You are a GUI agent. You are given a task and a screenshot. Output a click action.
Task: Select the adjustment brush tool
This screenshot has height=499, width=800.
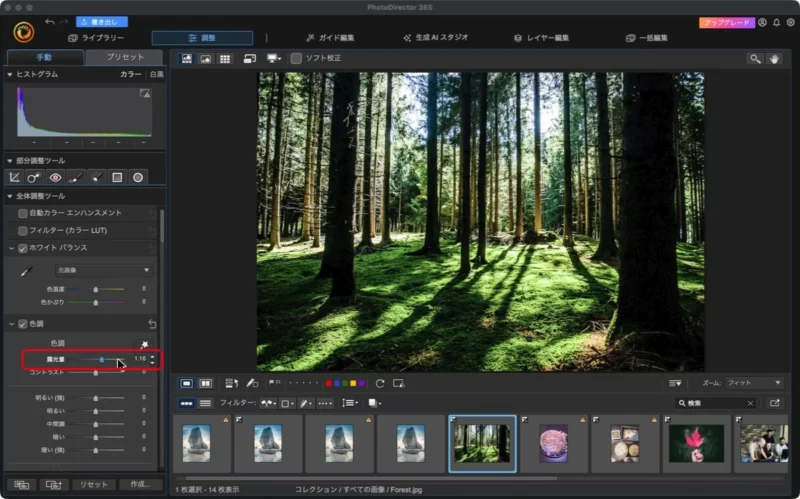pyautogui.click(x=76, y=177)
